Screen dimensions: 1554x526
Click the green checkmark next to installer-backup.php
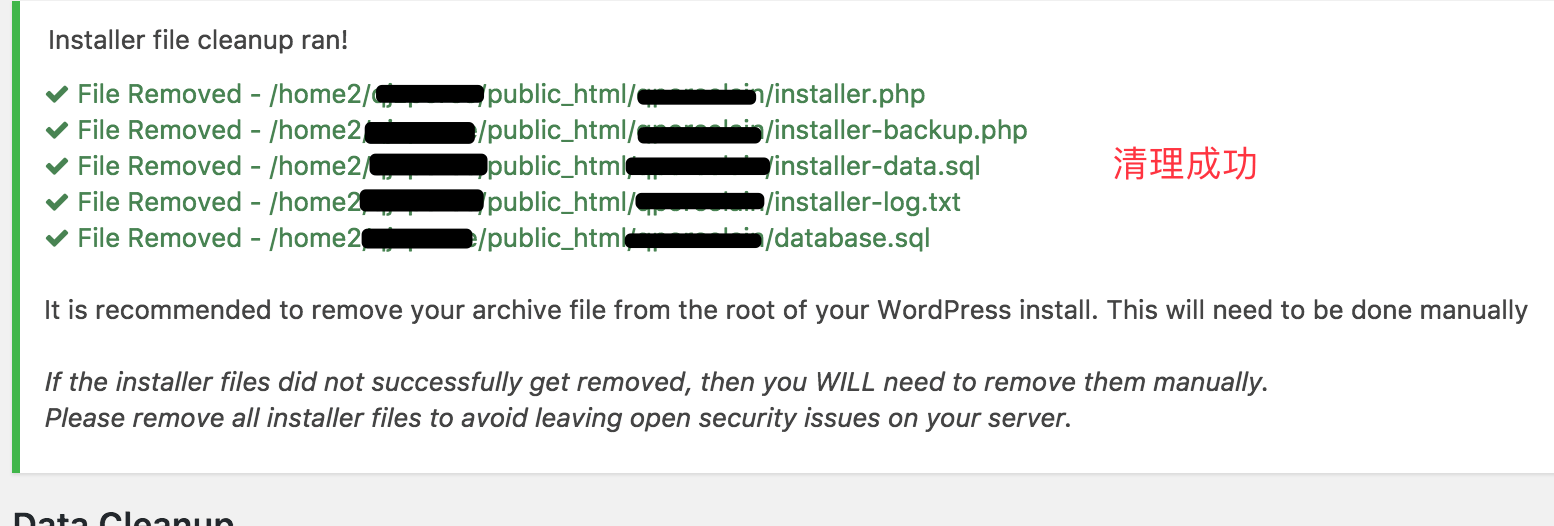tap(56, 131)
